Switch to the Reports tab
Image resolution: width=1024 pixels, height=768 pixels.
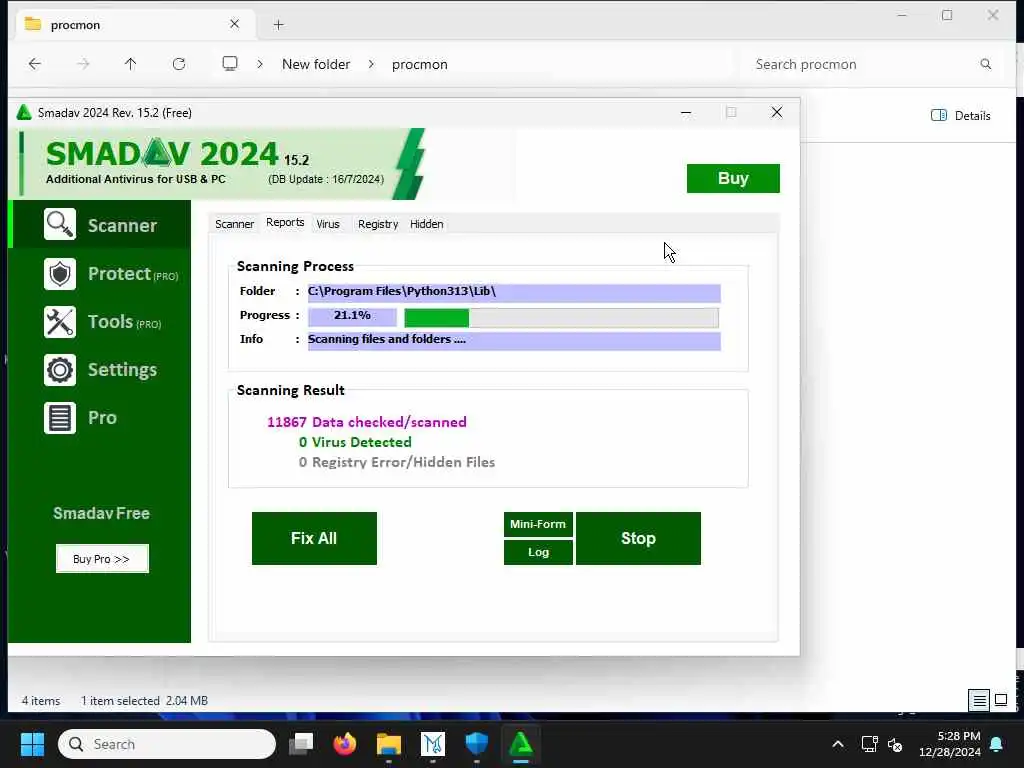285,223
